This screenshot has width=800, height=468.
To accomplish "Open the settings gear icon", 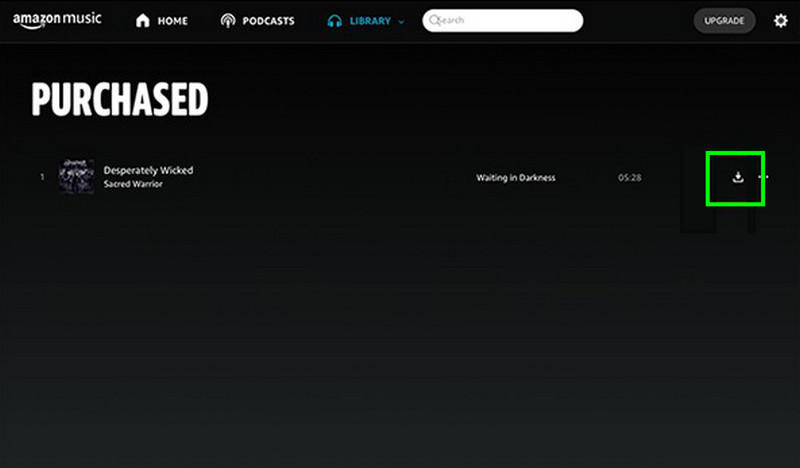I will click(x=781, y=21).
